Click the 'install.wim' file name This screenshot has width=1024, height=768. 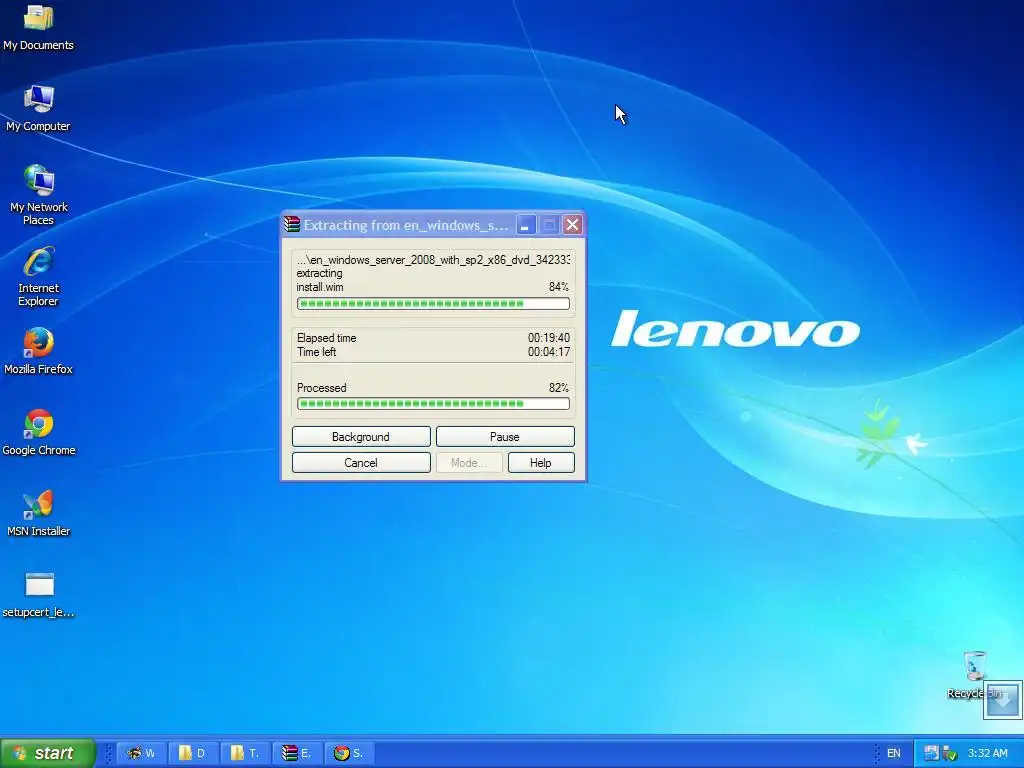pos(320,287)
